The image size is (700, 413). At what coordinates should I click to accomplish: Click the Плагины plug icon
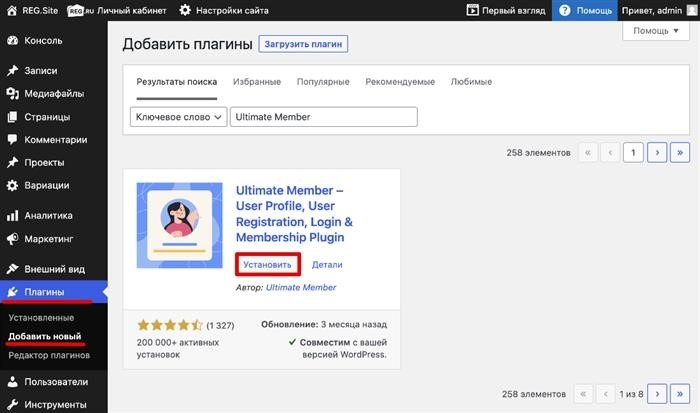[12, 292]
